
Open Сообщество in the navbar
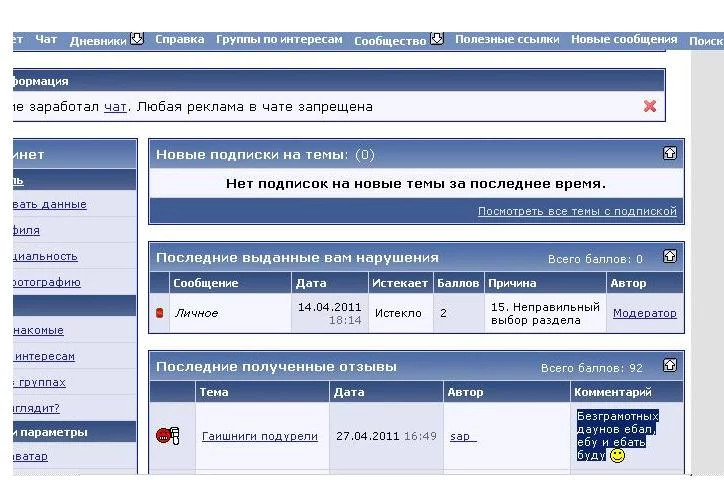pyautogui.click(x=390, y=41)
